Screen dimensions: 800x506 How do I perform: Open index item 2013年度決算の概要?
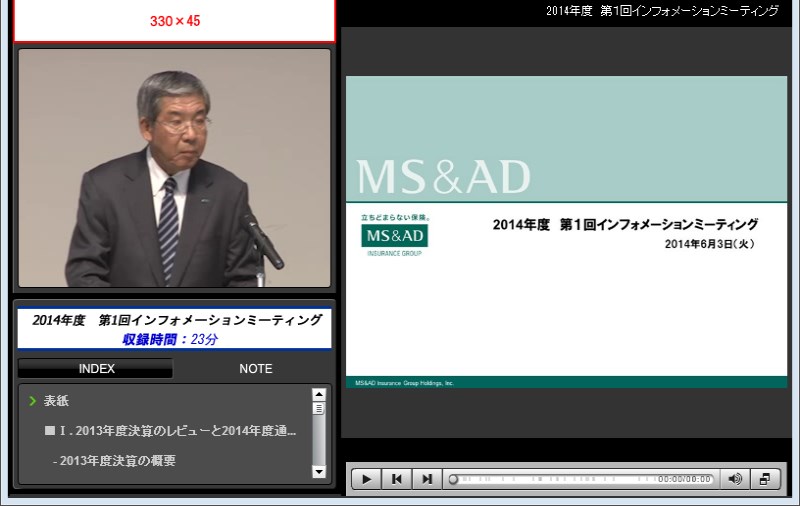[114, 461]
